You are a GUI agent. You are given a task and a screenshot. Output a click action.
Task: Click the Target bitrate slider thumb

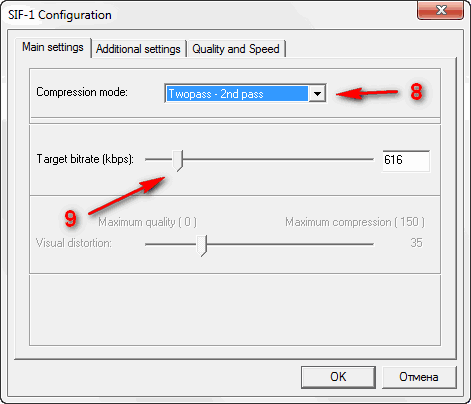coord(178,160)
